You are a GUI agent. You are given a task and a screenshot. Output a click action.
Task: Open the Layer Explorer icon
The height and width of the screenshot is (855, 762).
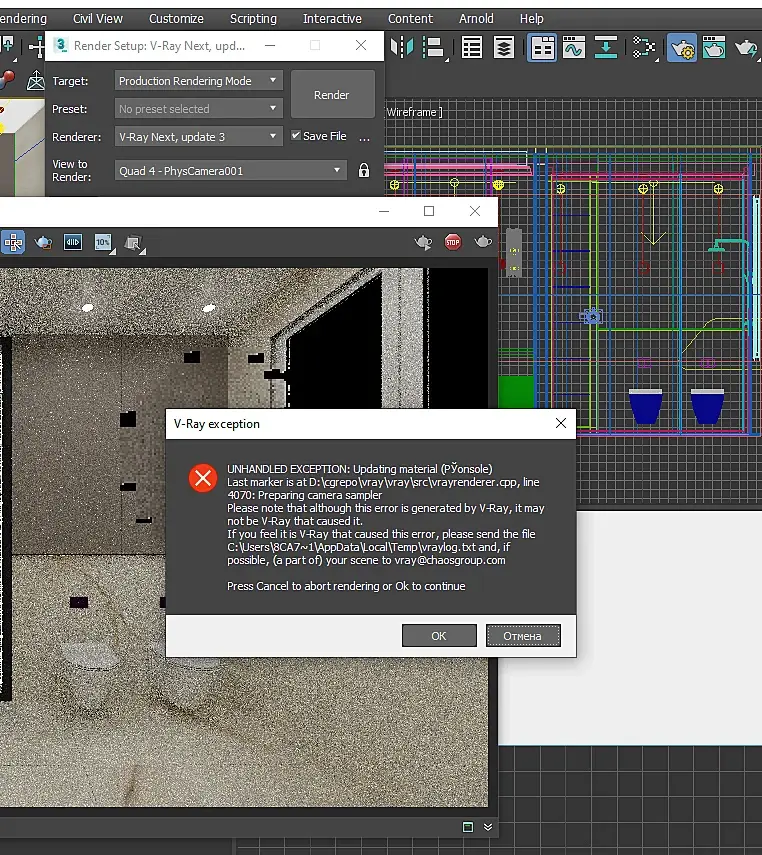tap(504, 47)
